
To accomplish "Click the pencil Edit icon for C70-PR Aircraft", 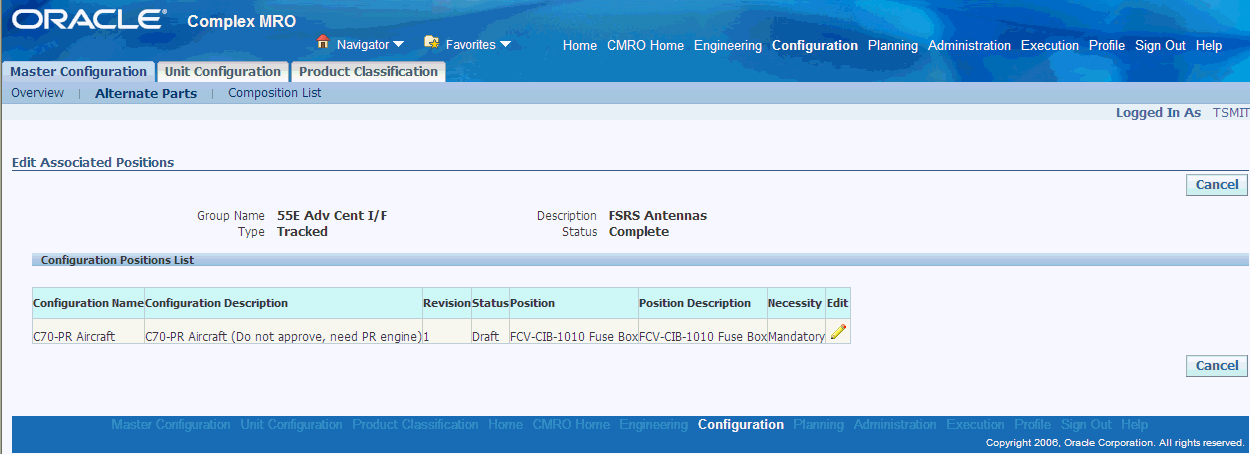I will pyautogui.click(x=838, y=332).
